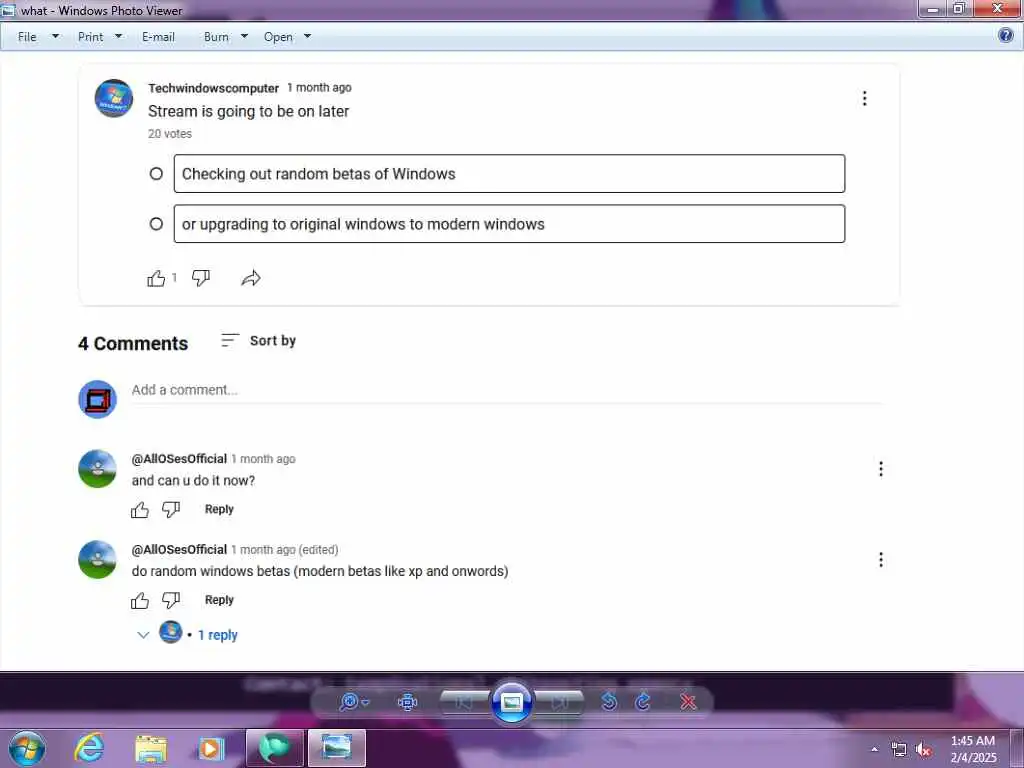Click avatar on 'do random windows betas' comment
The height and width of the screenshot is (768, 1024).
tap(97, 560)
